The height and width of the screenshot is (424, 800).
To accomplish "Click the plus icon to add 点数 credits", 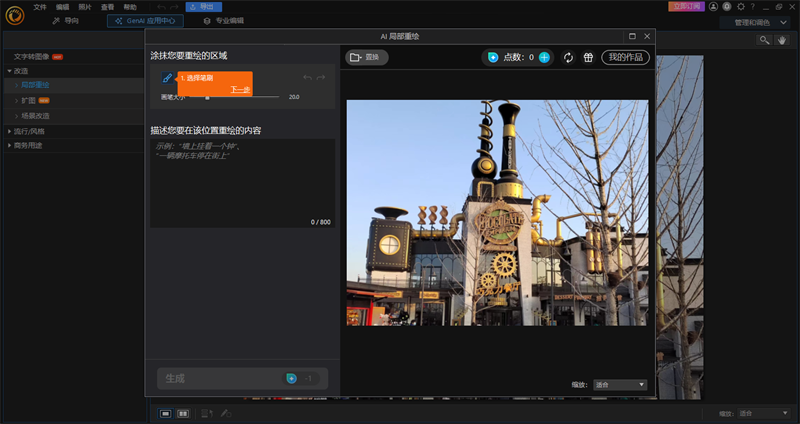I will tap(544, 58).
